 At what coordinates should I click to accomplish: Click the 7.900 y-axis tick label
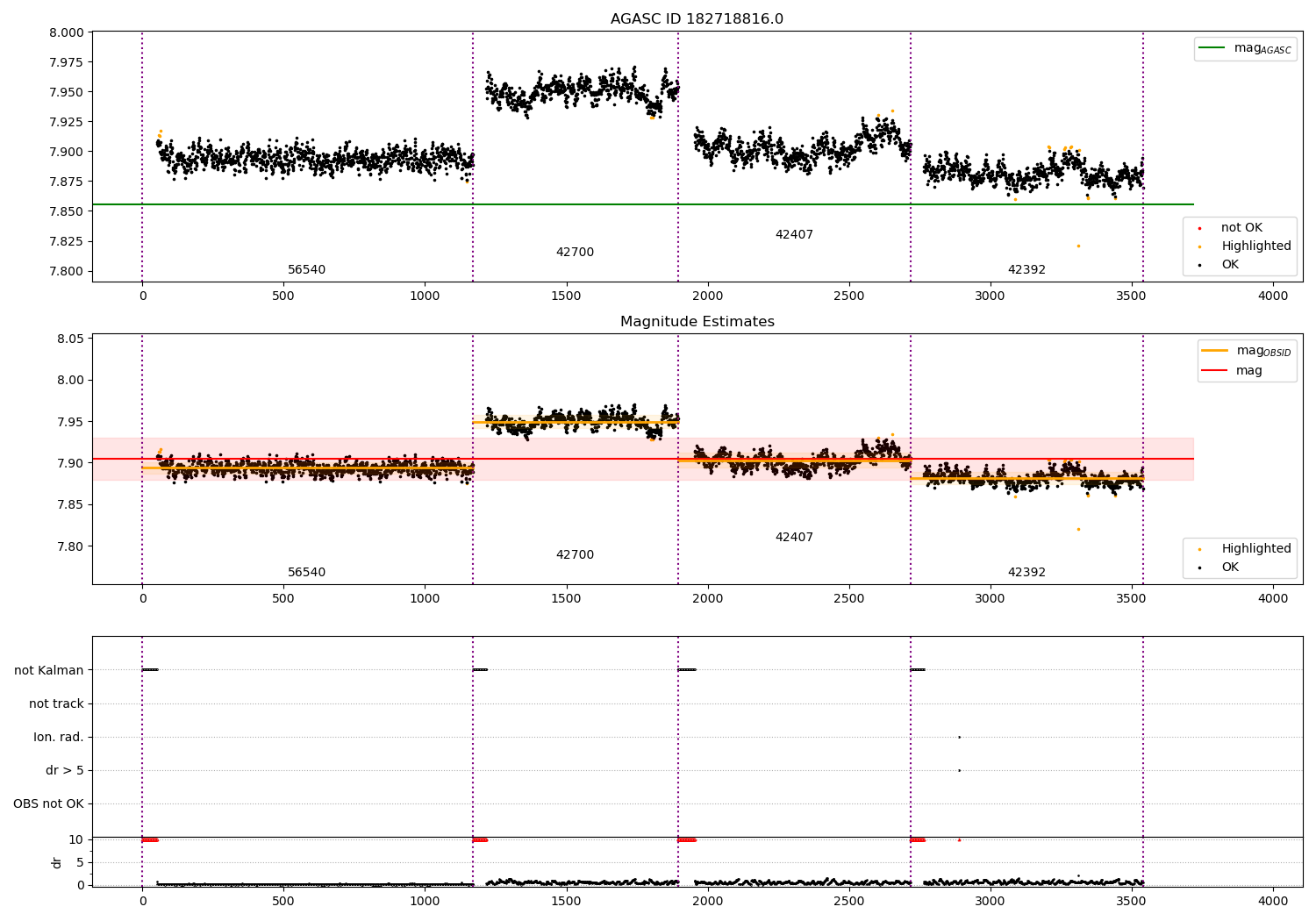click(x=66, y=153)
